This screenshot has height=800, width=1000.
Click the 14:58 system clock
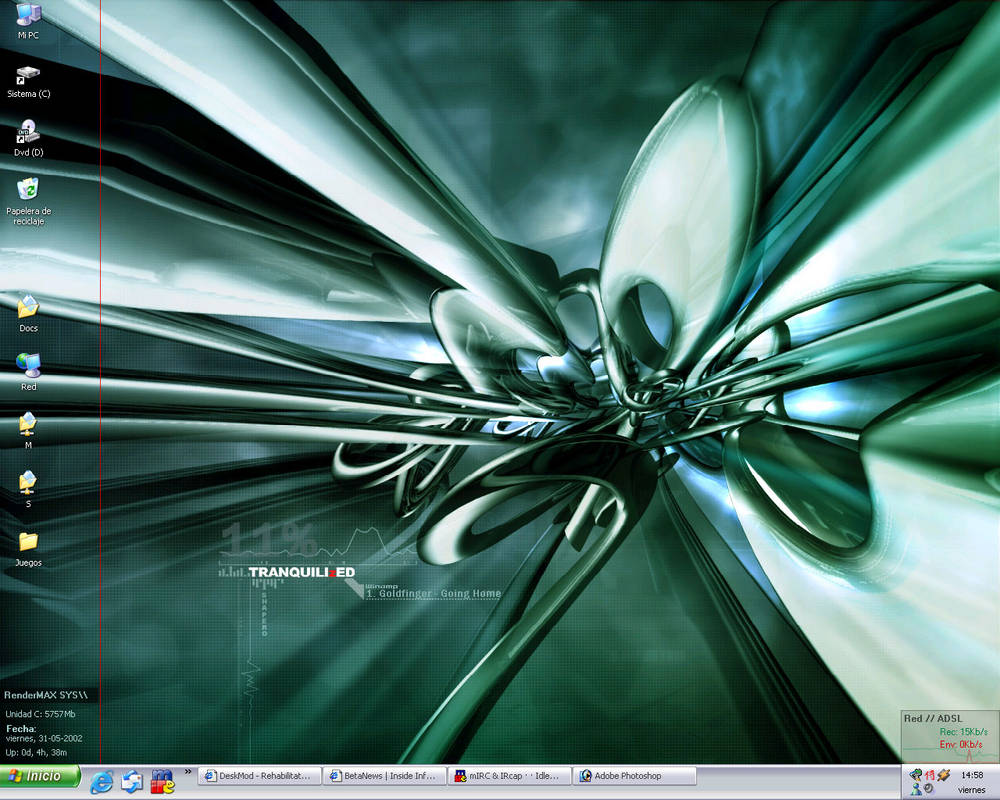(972, 775)
